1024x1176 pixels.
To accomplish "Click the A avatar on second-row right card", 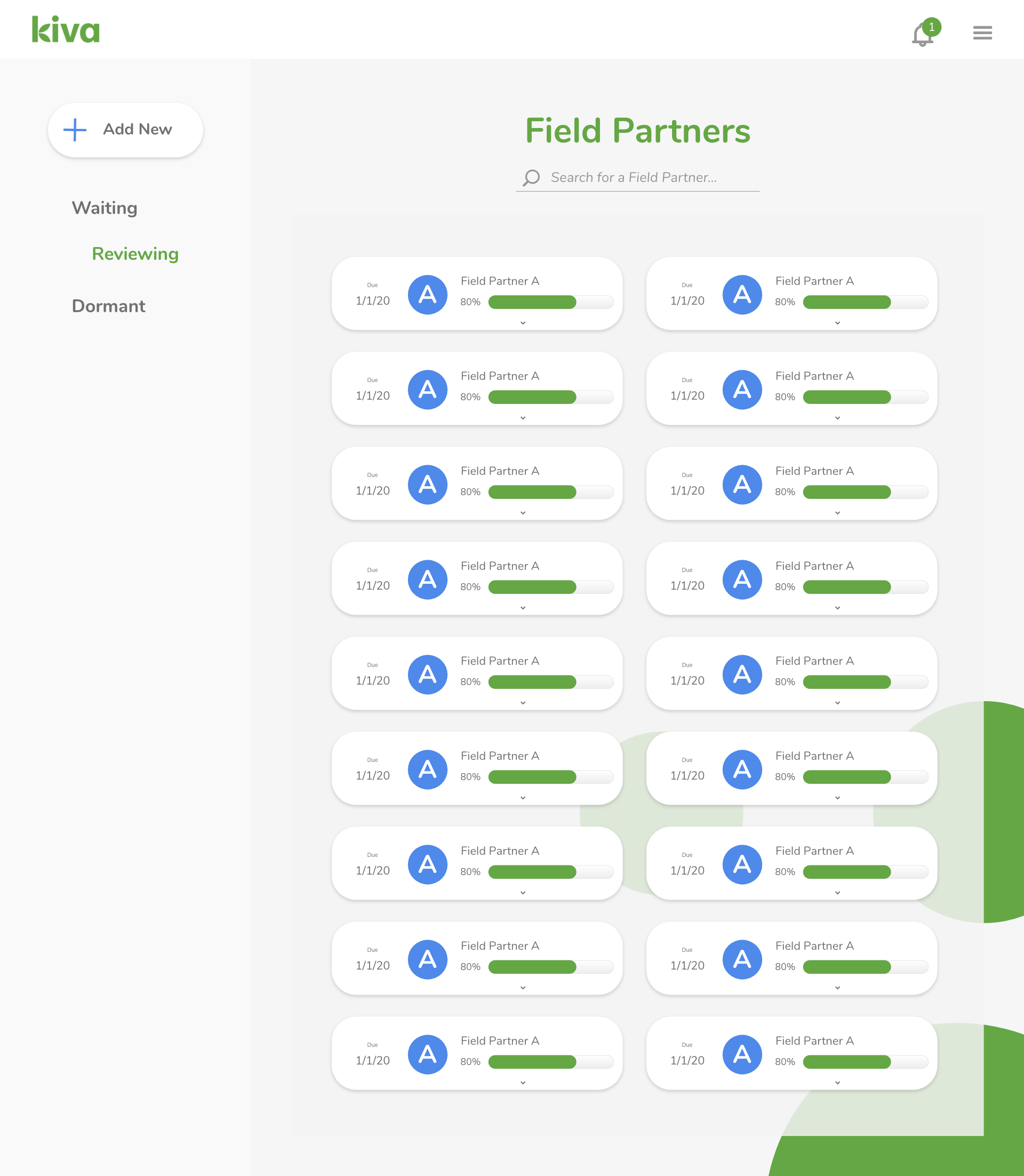I will tap(742, 390).
